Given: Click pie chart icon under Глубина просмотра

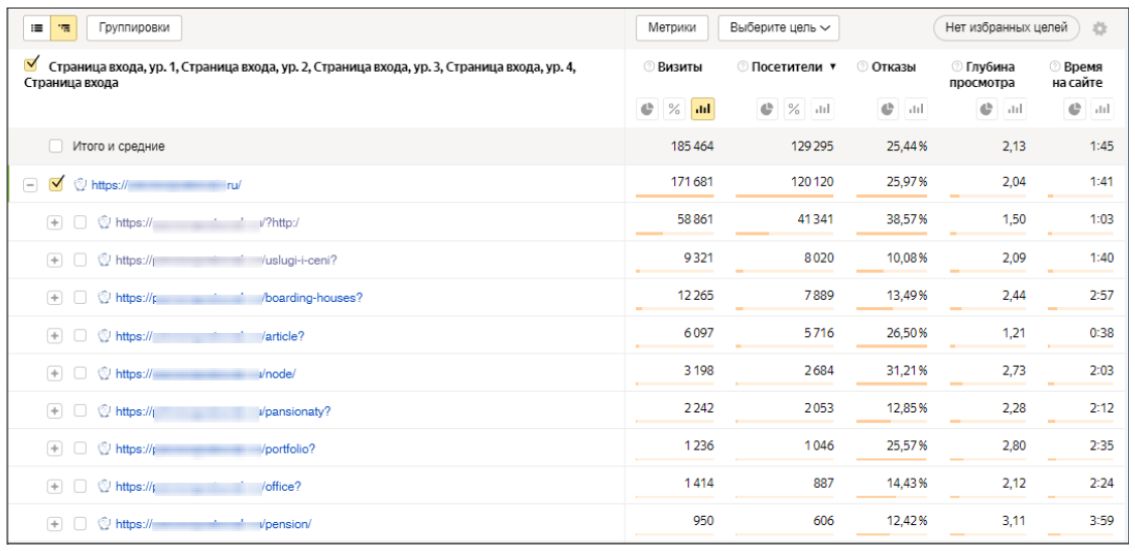Looking at the screenshot, I should [987, 109].
